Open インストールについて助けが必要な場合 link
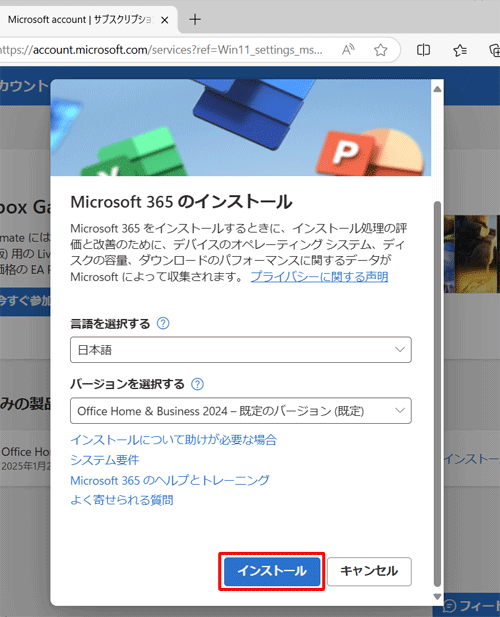500x617 pixels. pos(173,440)
